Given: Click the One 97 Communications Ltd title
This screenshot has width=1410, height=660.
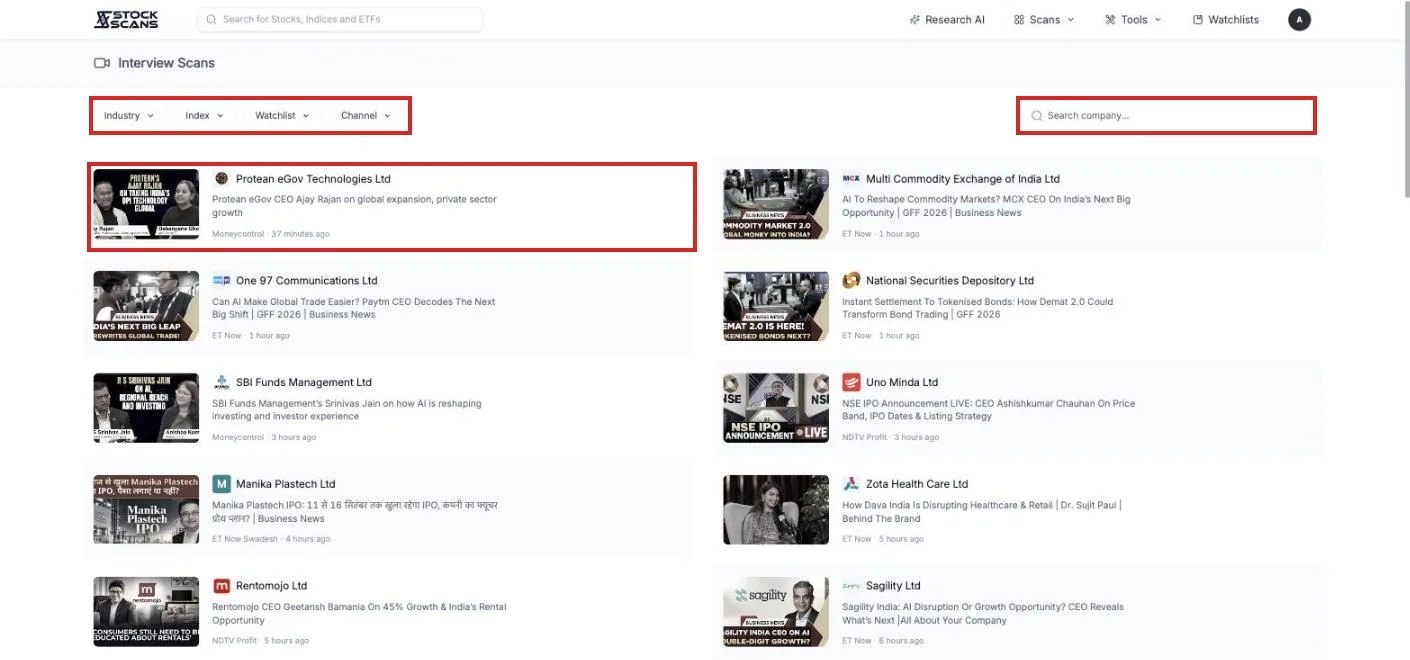Looking at the screenshot, I should tap(307, 281).
